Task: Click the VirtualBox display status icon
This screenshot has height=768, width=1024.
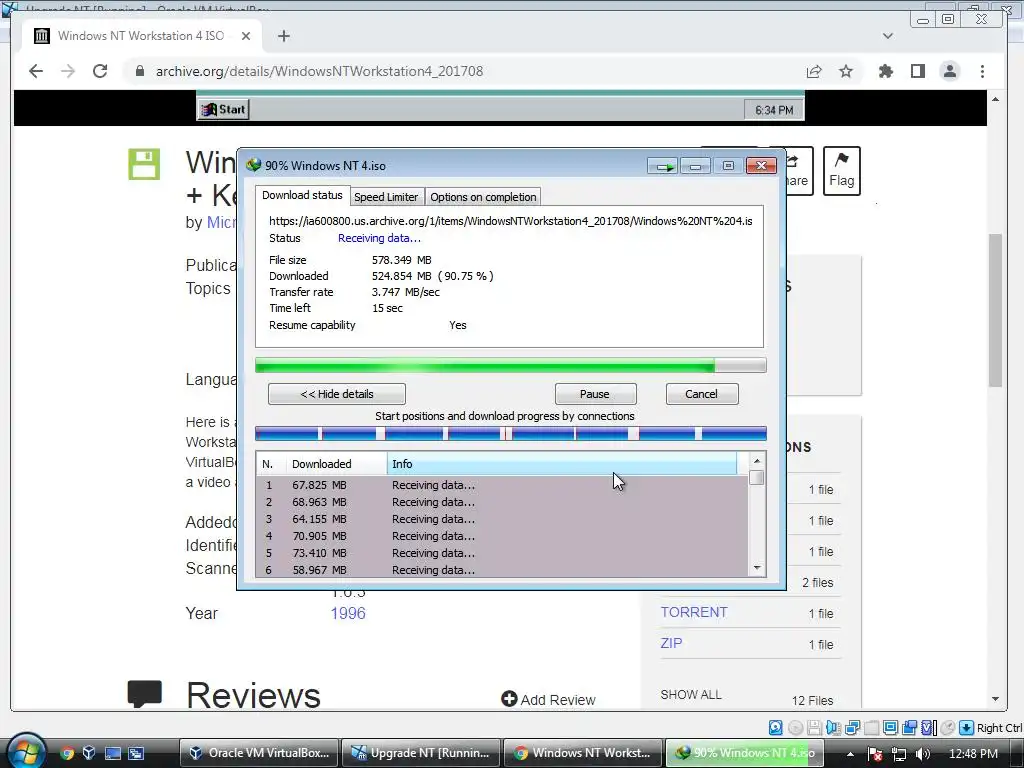Action: point(890,728)
